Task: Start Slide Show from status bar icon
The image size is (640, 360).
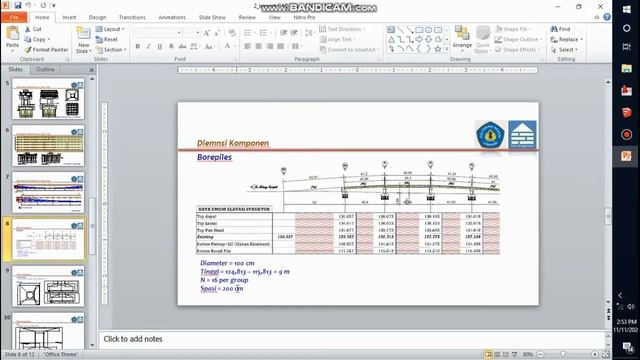Action: click(x=515, y=354)
